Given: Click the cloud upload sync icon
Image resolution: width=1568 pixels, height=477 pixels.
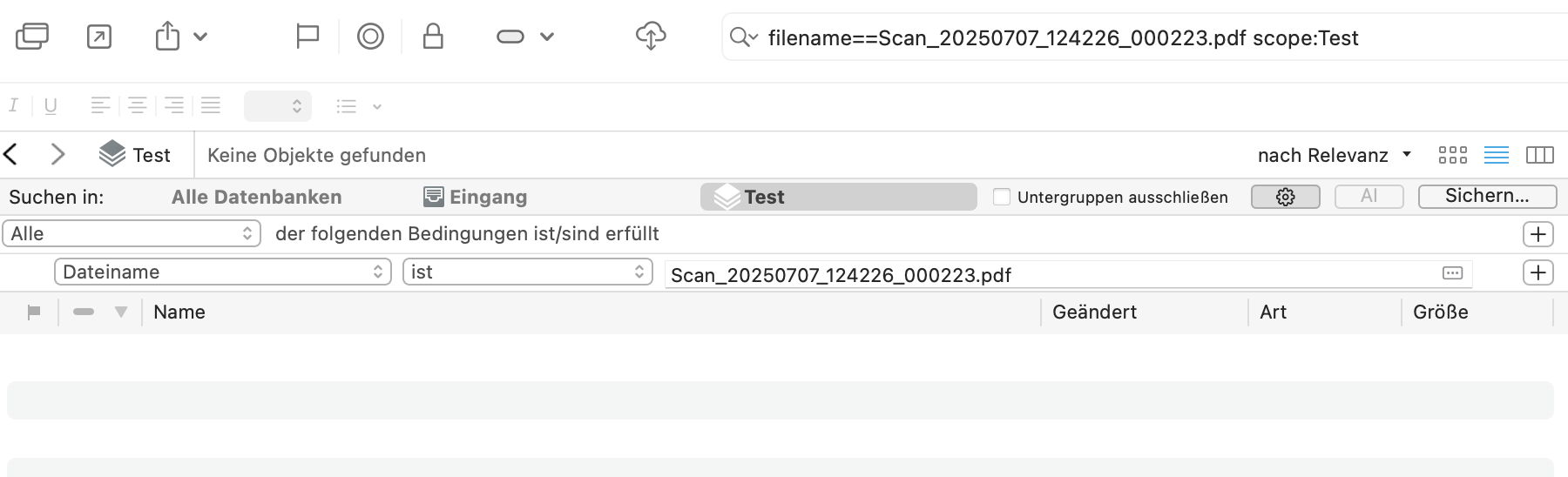Looking at the screenshot, I should coord(650,37).
